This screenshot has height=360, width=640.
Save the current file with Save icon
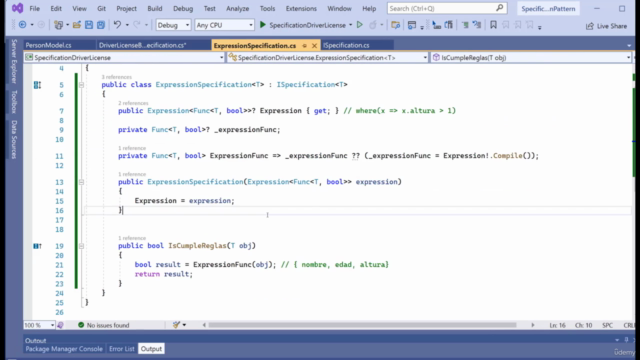click(89, 25)
